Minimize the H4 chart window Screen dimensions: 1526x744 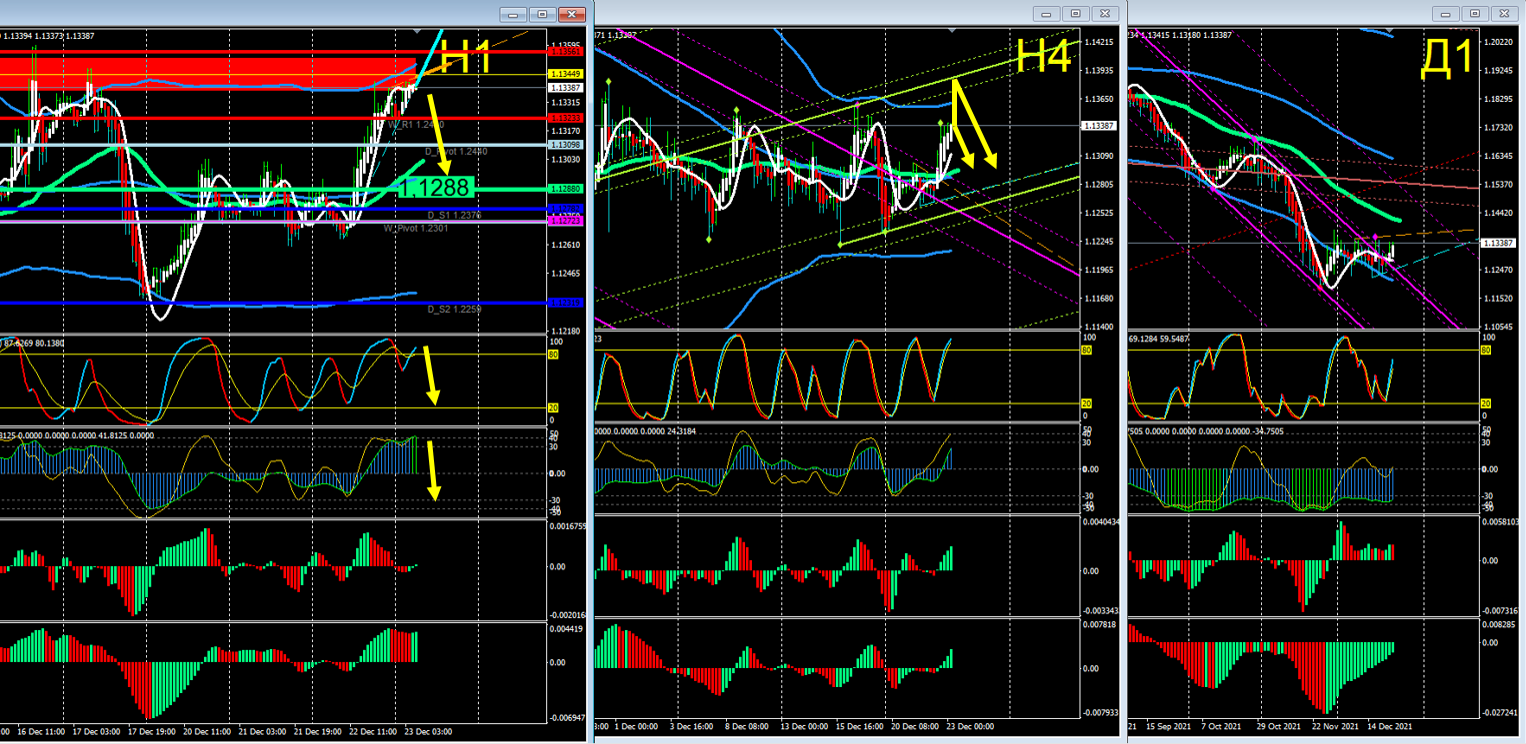(1047, 14)
